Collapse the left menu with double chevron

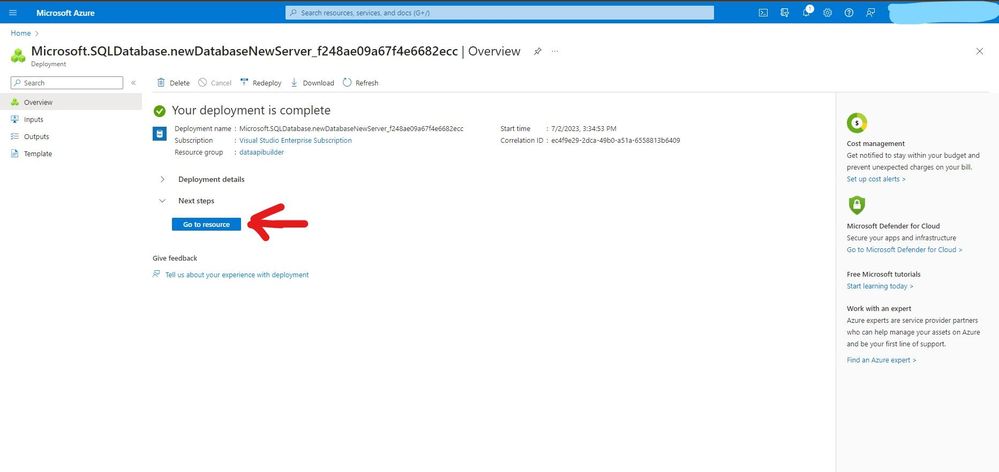[x=133, y=83]
